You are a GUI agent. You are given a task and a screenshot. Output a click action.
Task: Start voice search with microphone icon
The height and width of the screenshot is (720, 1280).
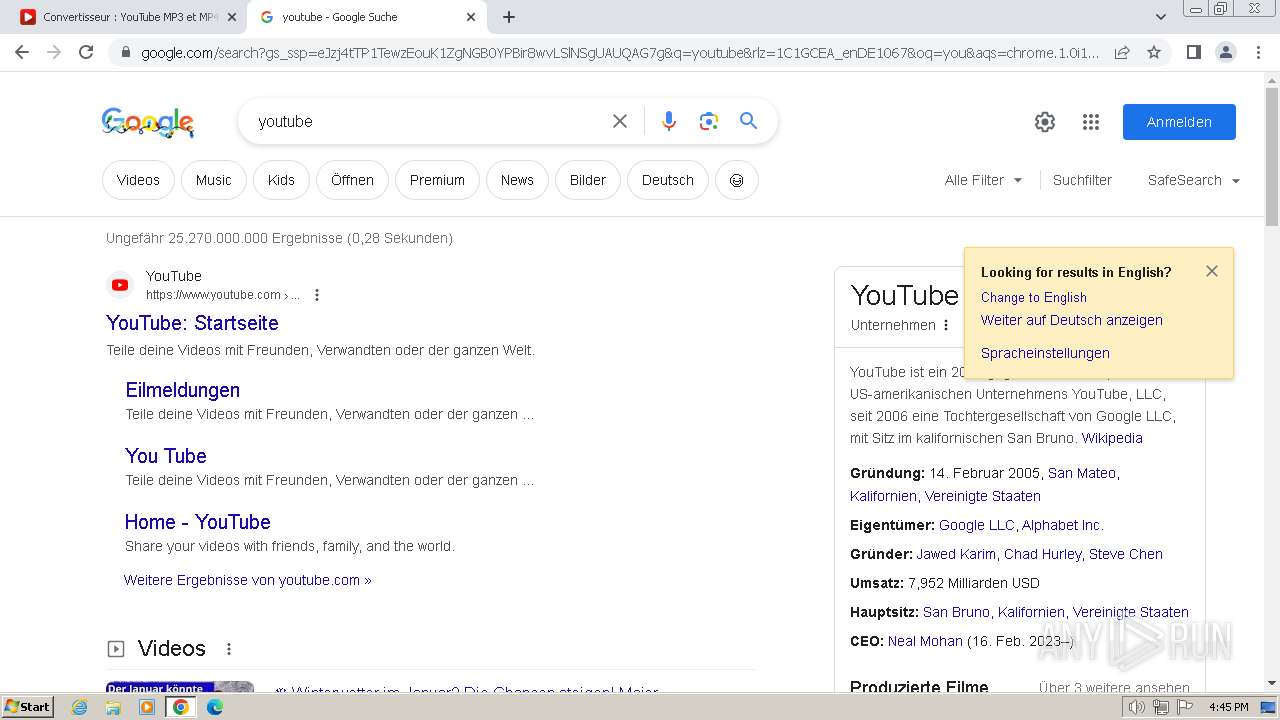[x=669, y=121]
